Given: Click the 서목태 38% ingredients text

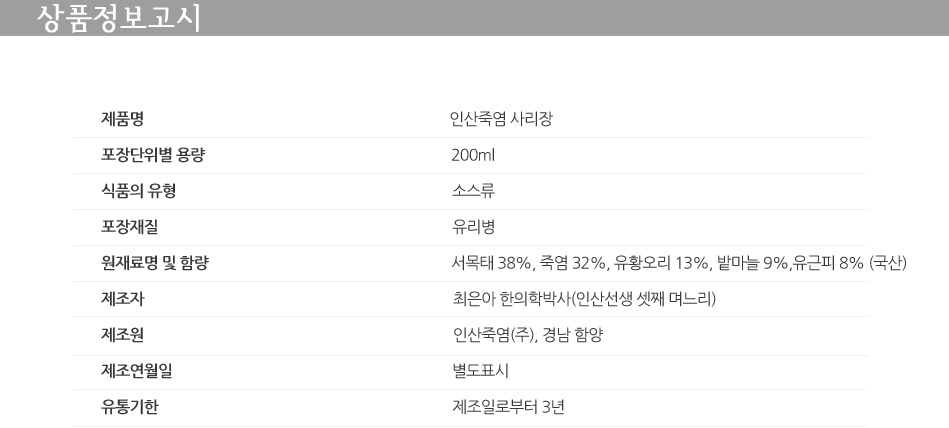Looking at the screenshot, I should point(491,263).
